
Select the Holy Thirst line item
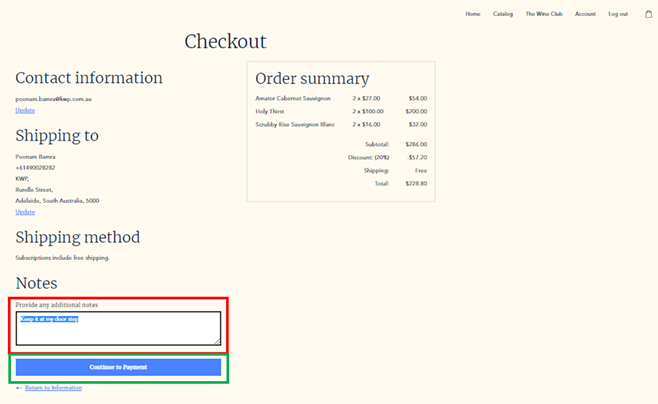(270, 111)
